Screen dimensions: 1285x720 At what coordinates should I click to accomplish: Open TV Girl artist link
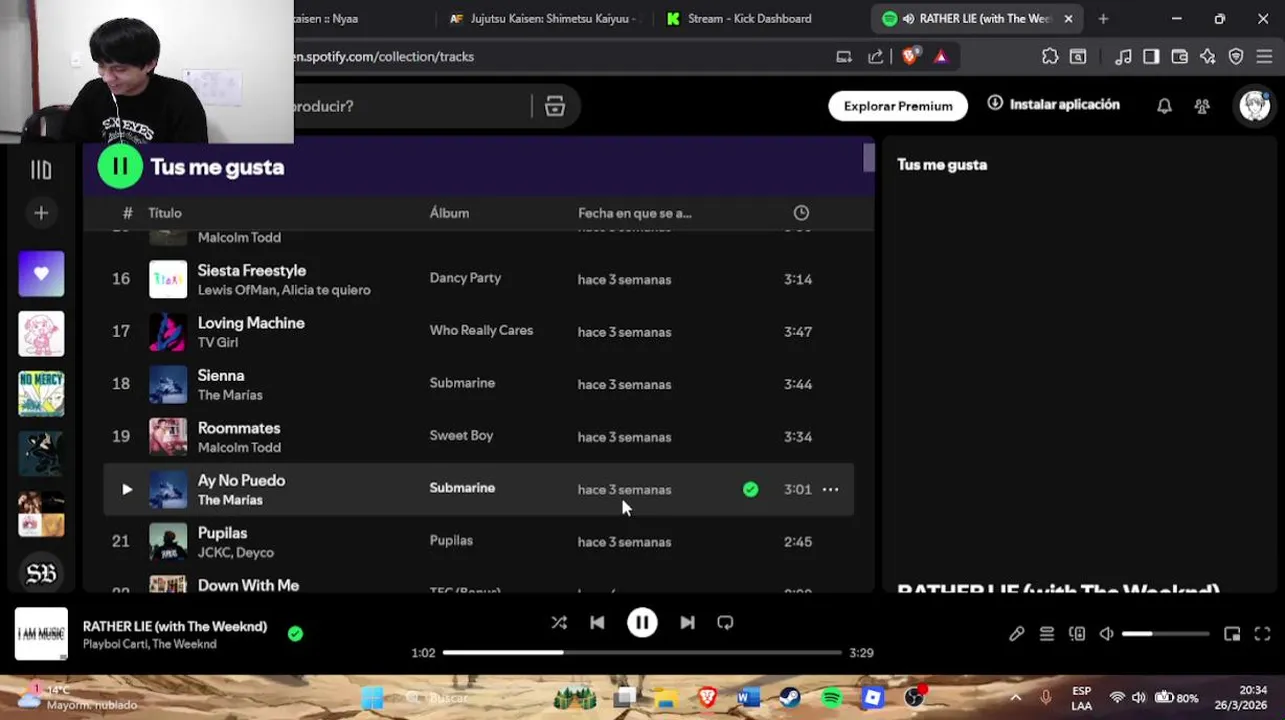pyautogui.click(x=217, y=342)
